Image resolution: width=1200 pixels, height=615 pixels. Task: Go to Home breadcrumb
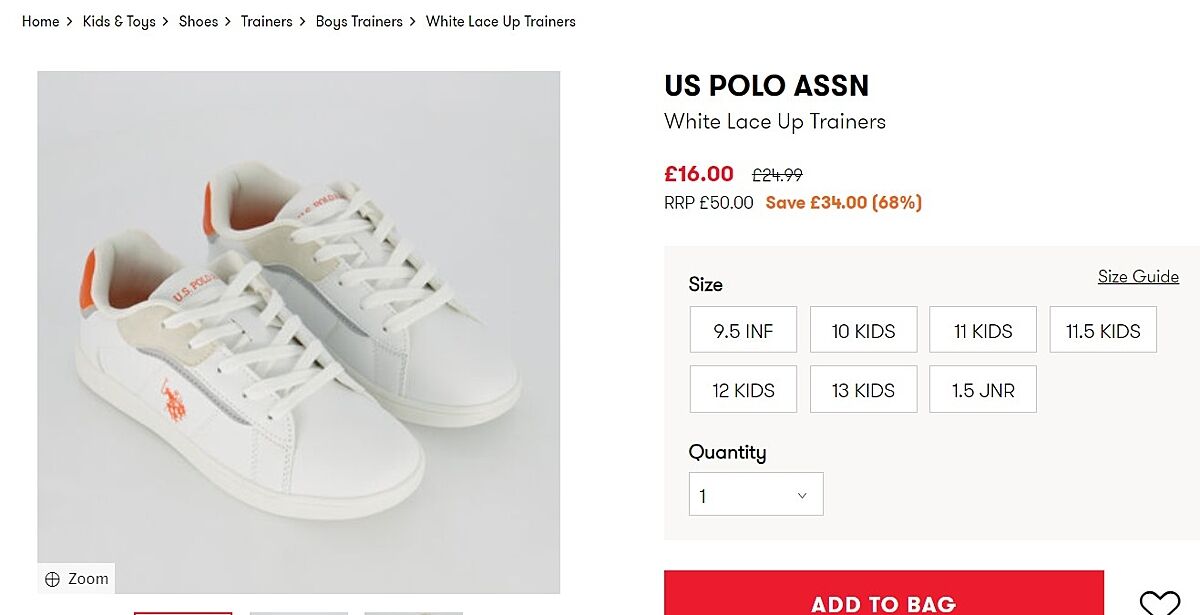40,21
